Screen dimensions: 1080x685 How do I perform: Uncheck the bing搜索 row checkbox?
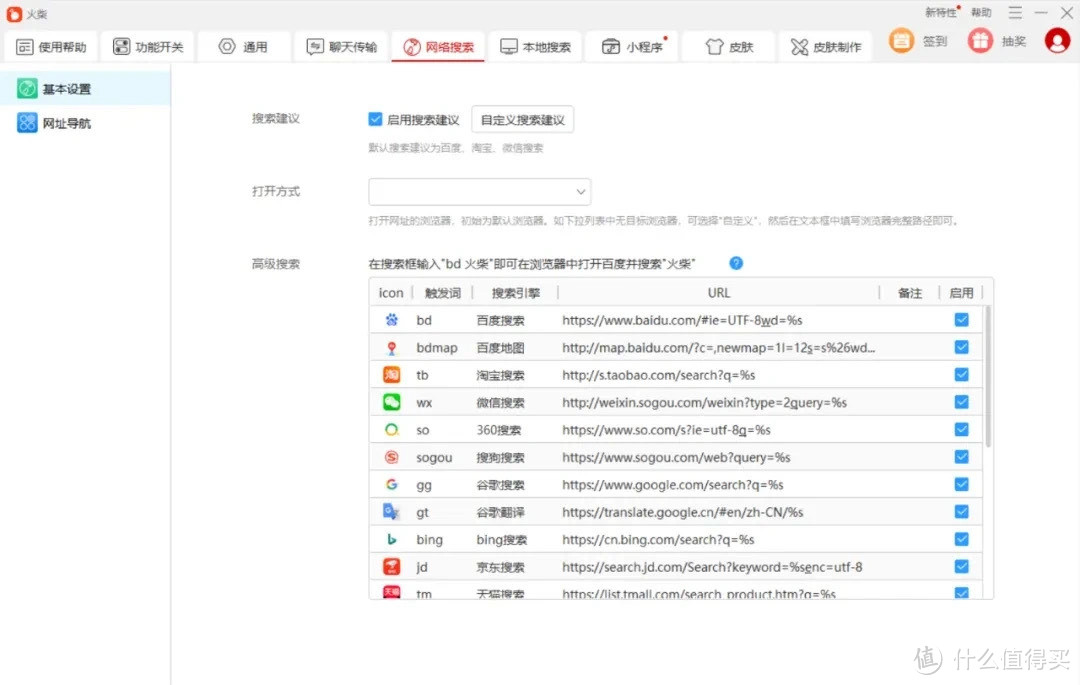pyautogui.click(x=962, y=539)
